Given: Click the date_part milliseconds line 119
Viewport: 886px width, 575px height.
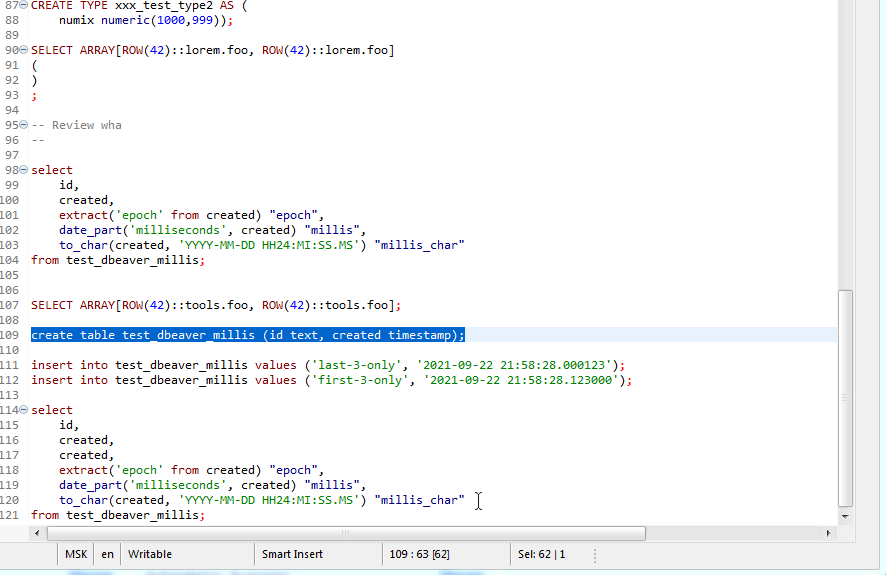Looking at the screenshot, I should coord(212,485).
